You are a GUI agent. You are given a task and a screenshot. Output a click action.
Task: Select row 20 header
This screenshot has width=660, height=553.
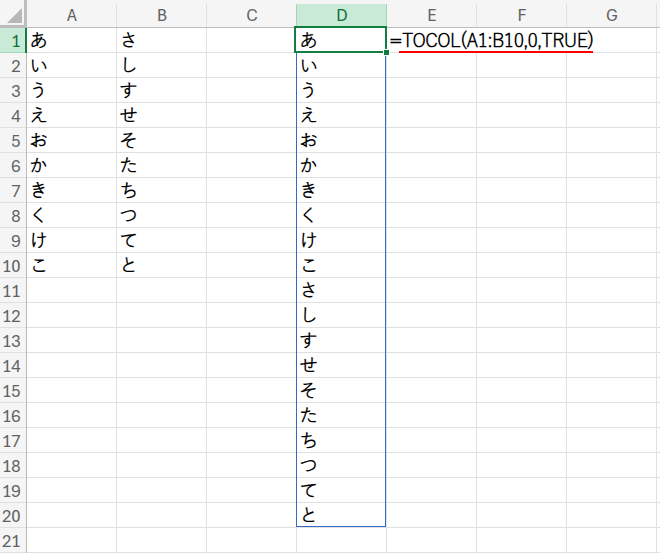coord(13,515)
